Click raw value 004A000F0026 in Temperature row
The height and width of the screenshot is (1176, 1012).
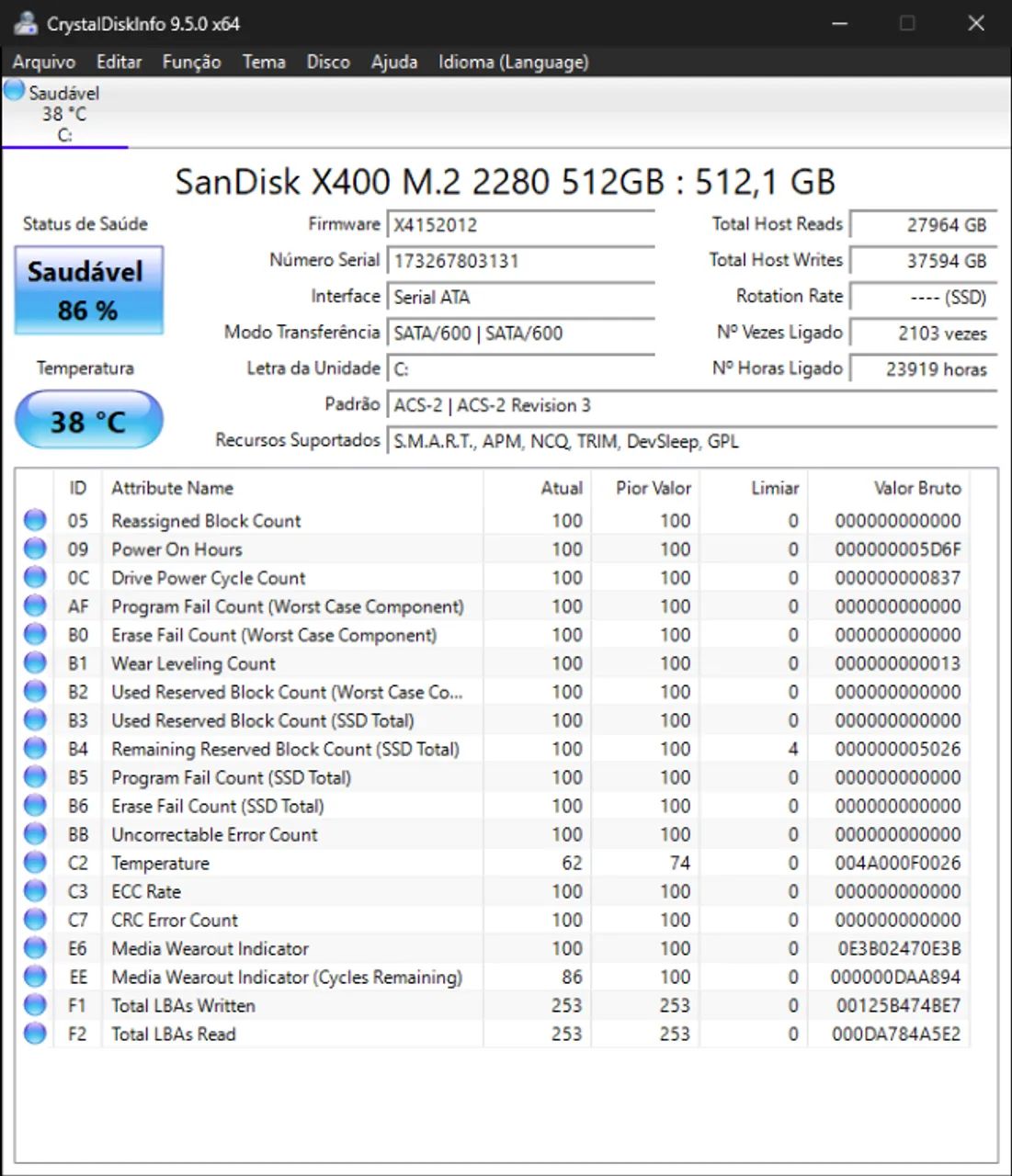coord(897,863)
